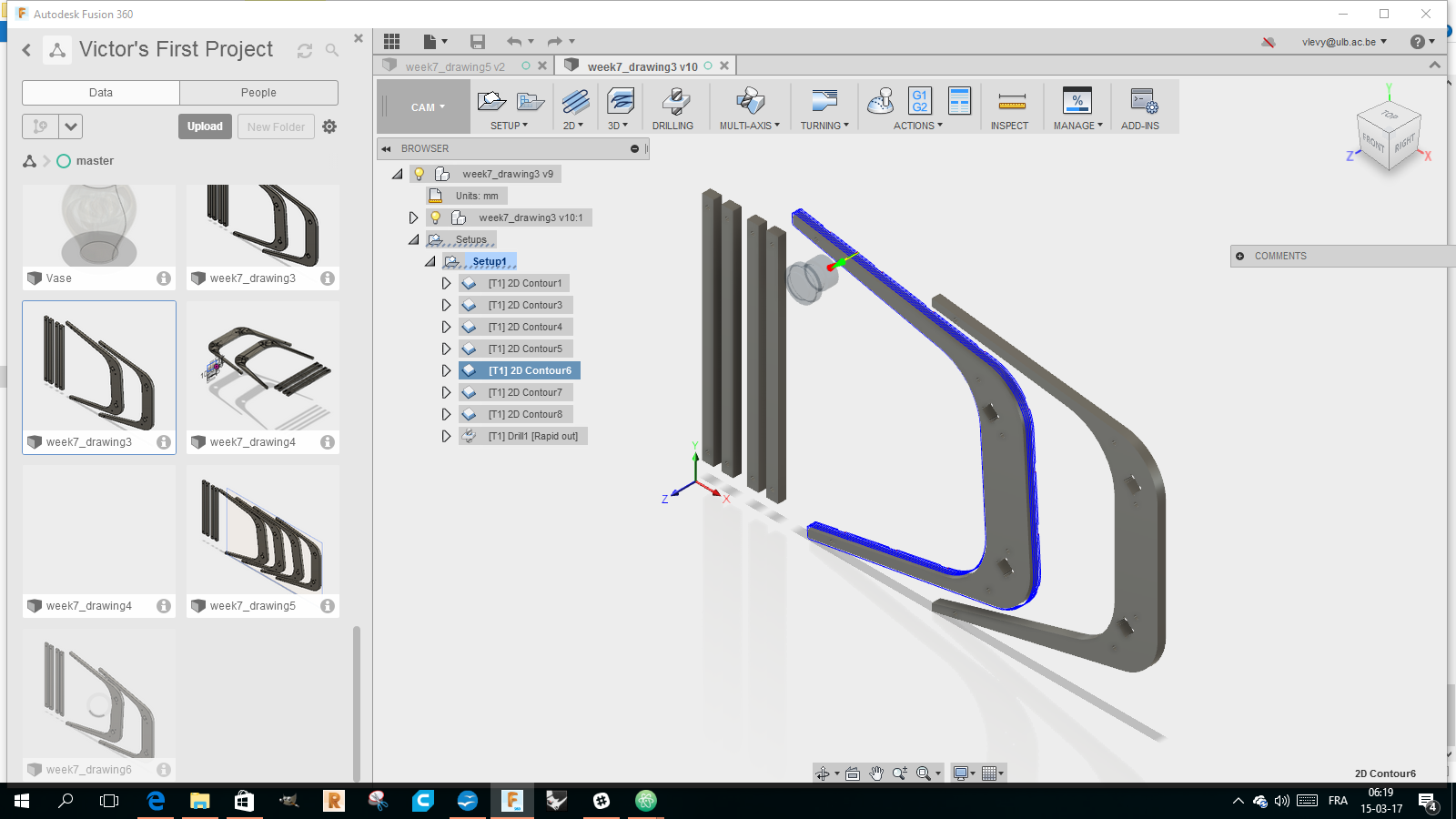The image size is (1456, 819).
Task: Toggle light bulb for week7_drawing3 v10:1
Action: click(436, 217)
